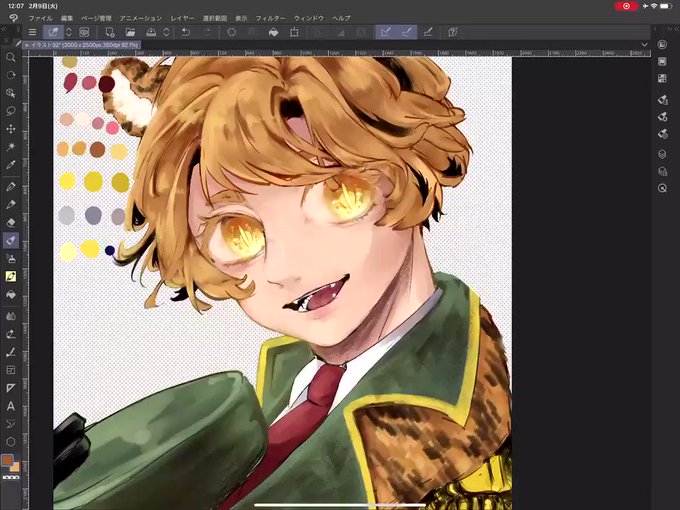The height and width of the screenshot is (510, 680).
Task: Open the layer stack icon in right dock
Action: click(x=662, y=154)
